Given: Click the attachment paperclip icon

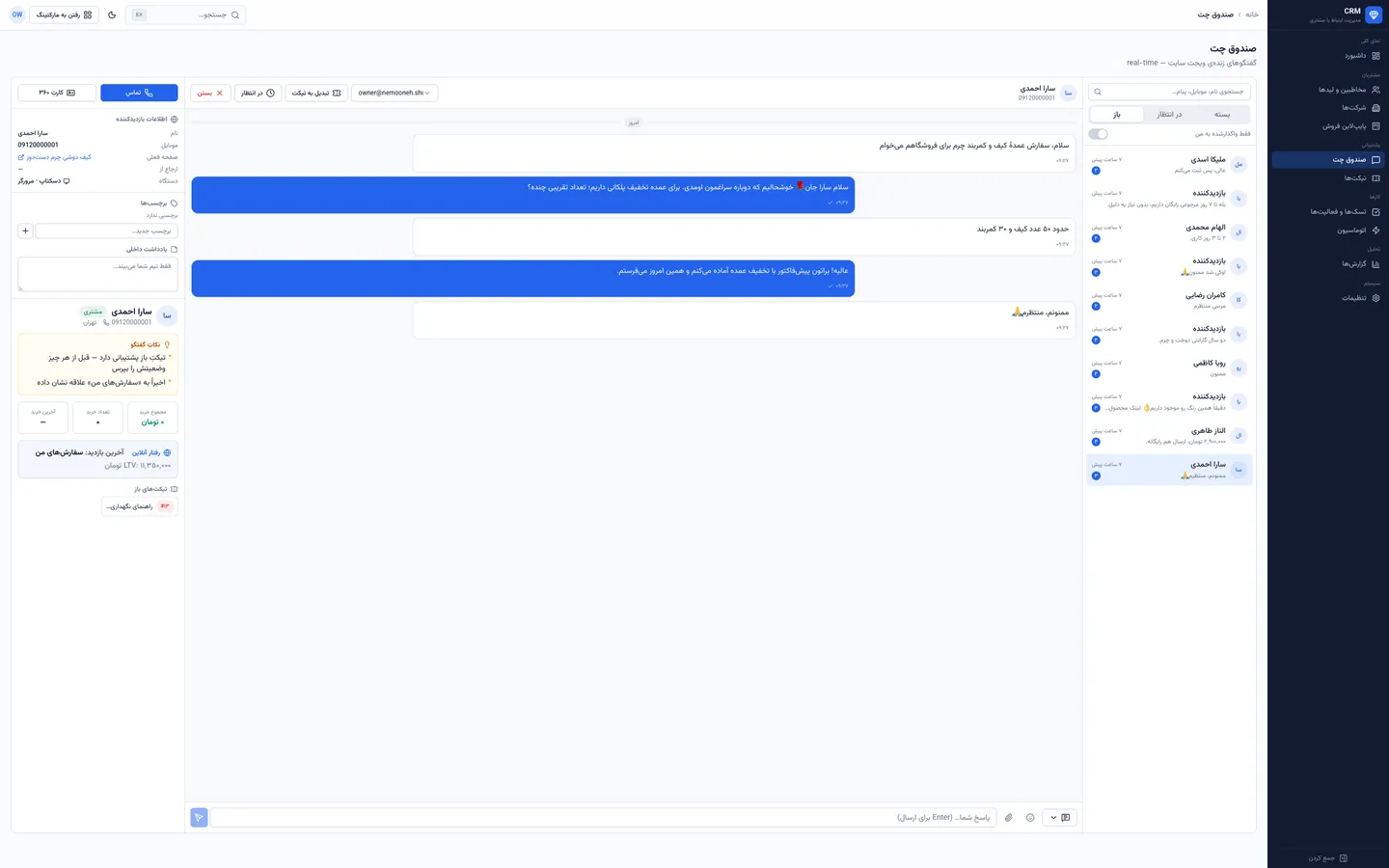Looking at the screenshot, I should tap(1009, 818).
